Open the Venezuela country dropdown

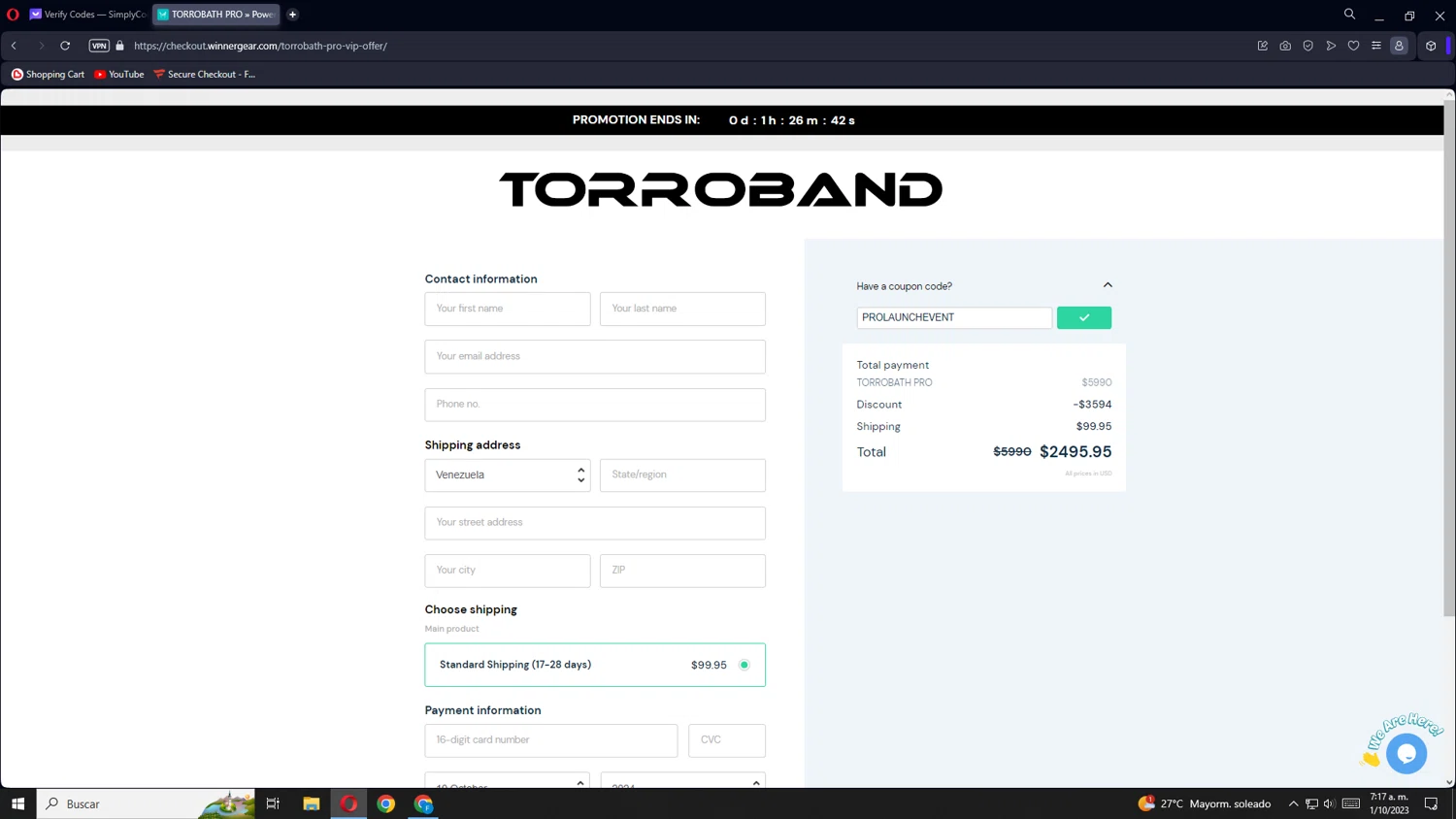(508, 475)
